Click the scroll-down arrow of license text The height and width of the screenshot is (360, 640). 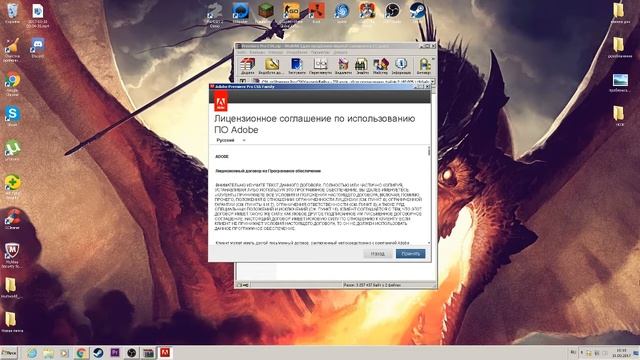click(x=429, y=243)
